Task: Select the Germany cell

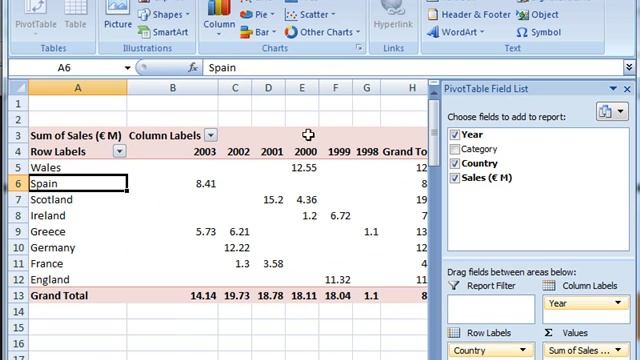Action: [78, 248]
